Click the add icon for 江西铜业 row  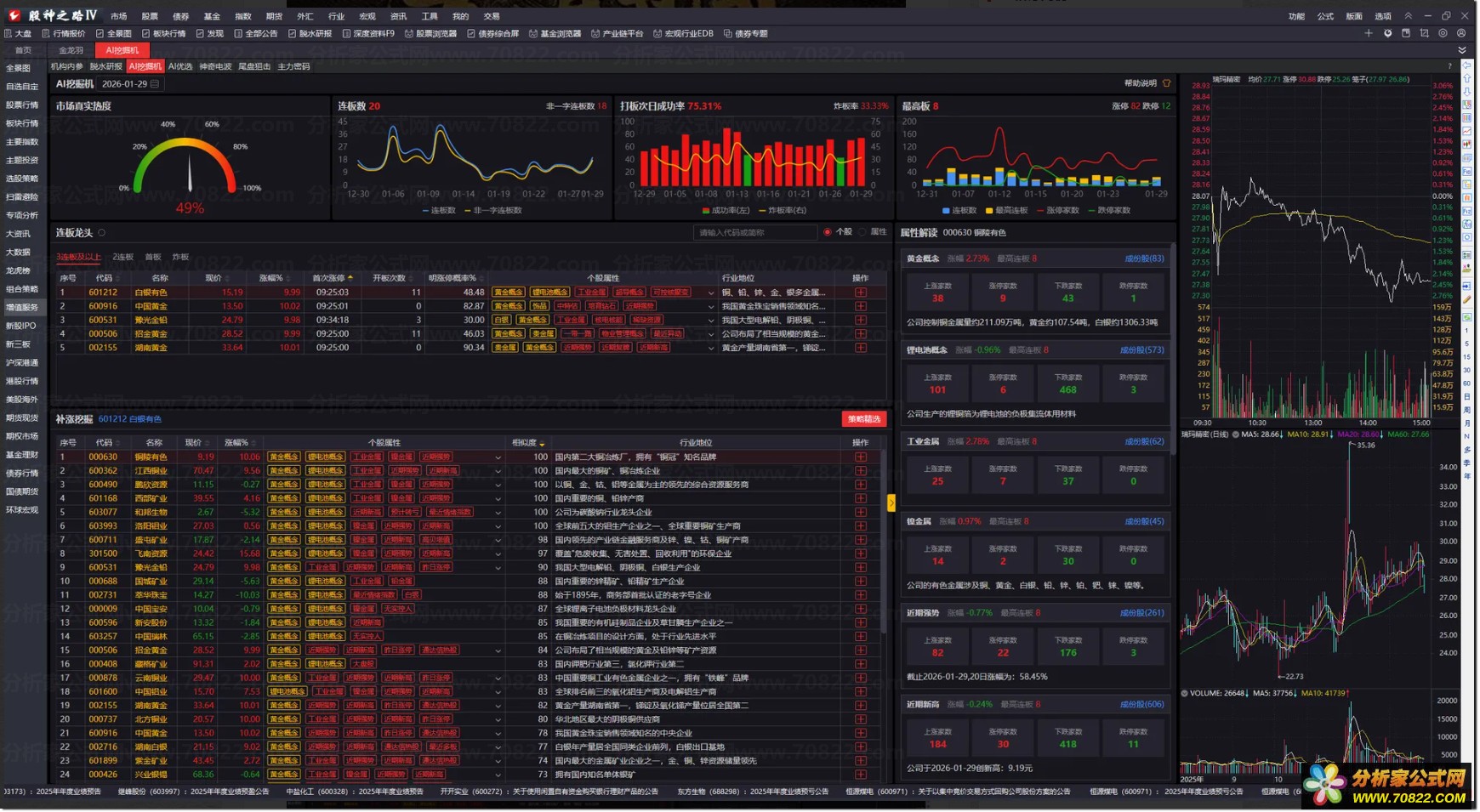click(861, 471)
